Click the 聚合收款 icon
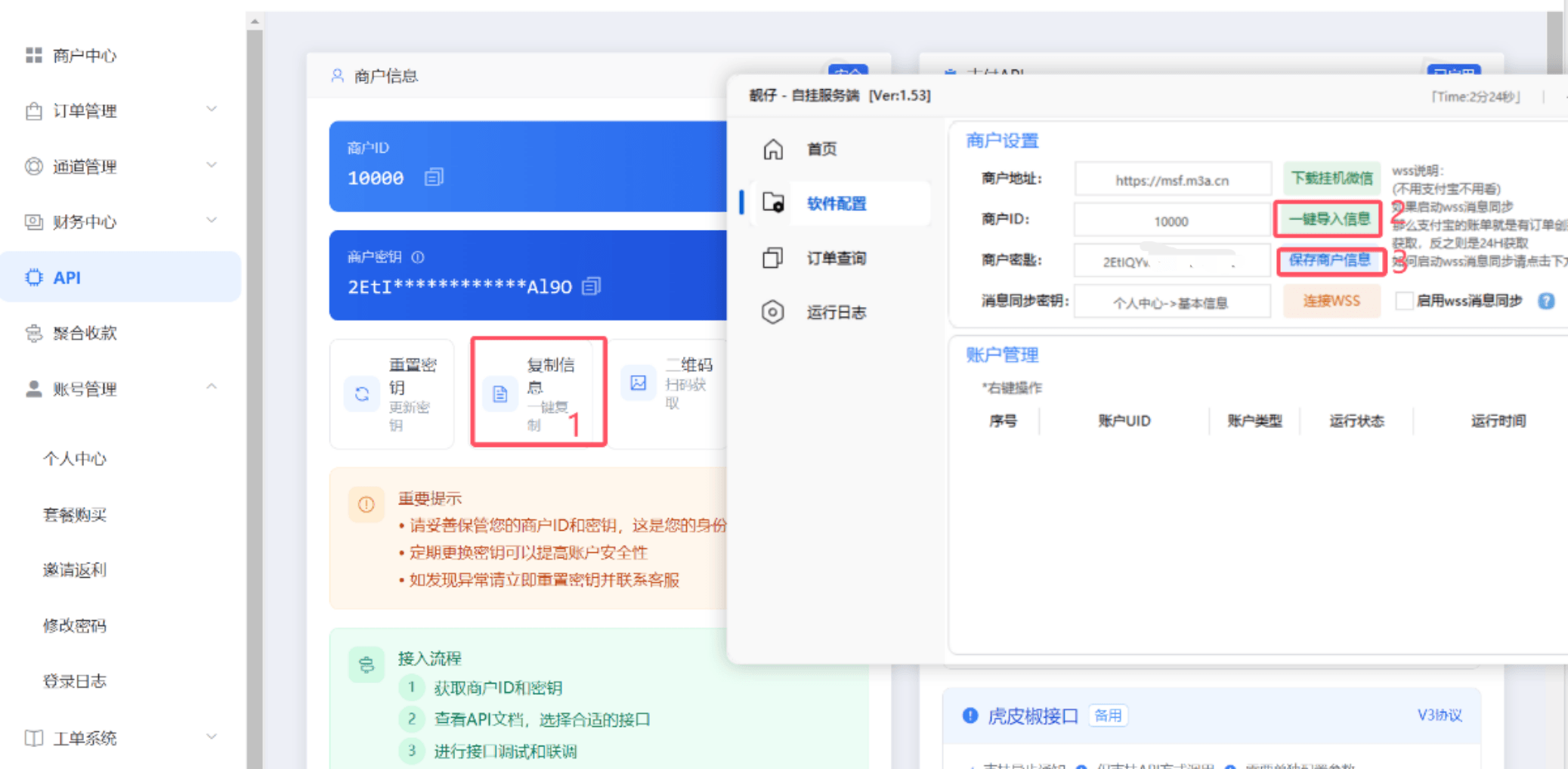The width and height of the screenshot is (1568, 769). coord(34,333)
